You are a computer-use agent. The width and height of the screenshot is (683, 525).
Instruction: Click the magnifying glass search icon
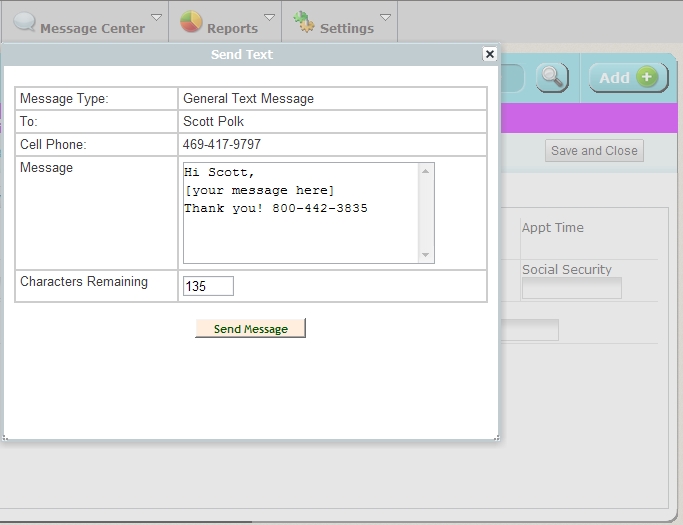(x=552, y=77)
